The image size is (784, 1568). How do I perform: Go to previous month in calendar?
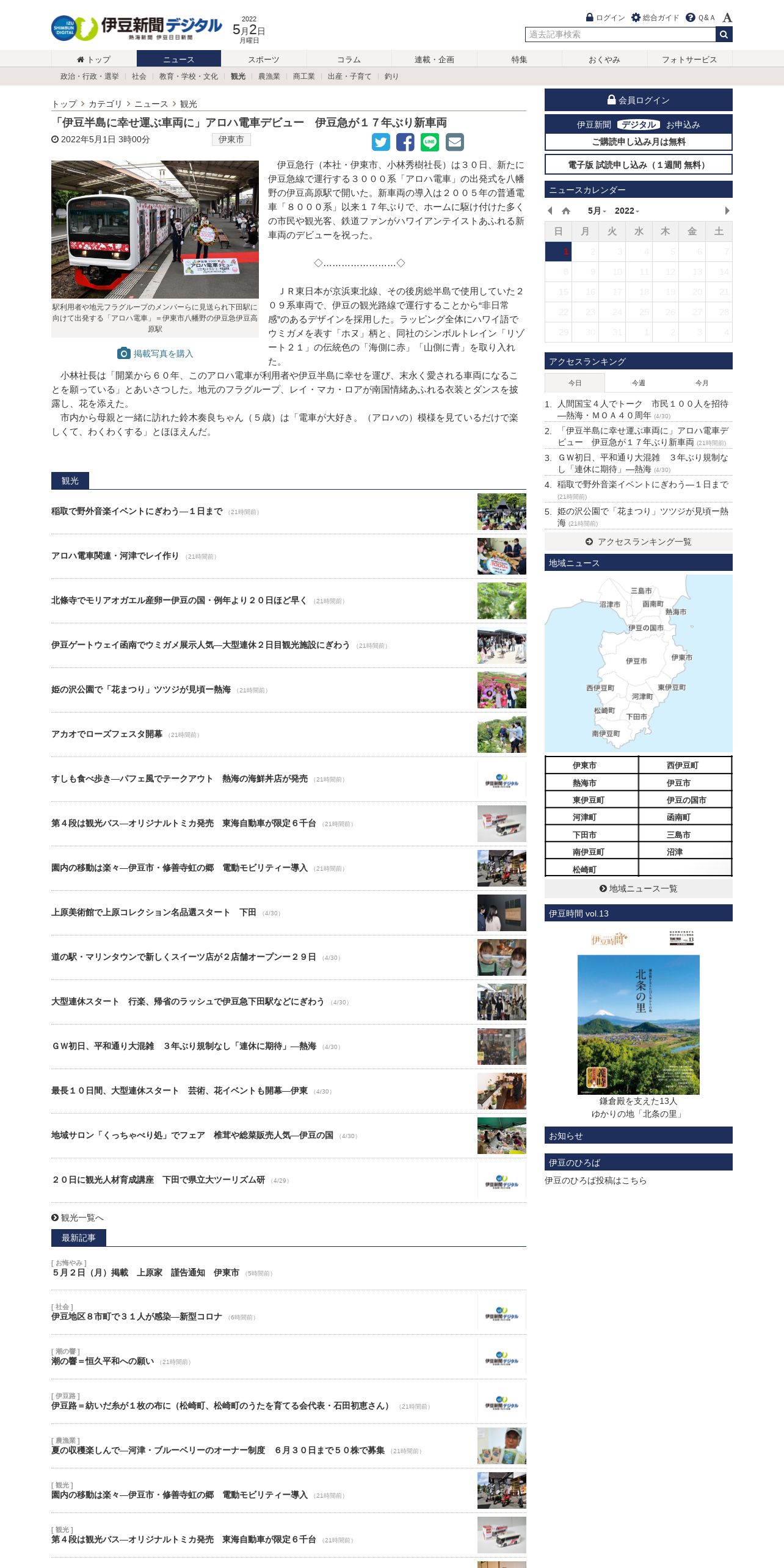(550, 211)
